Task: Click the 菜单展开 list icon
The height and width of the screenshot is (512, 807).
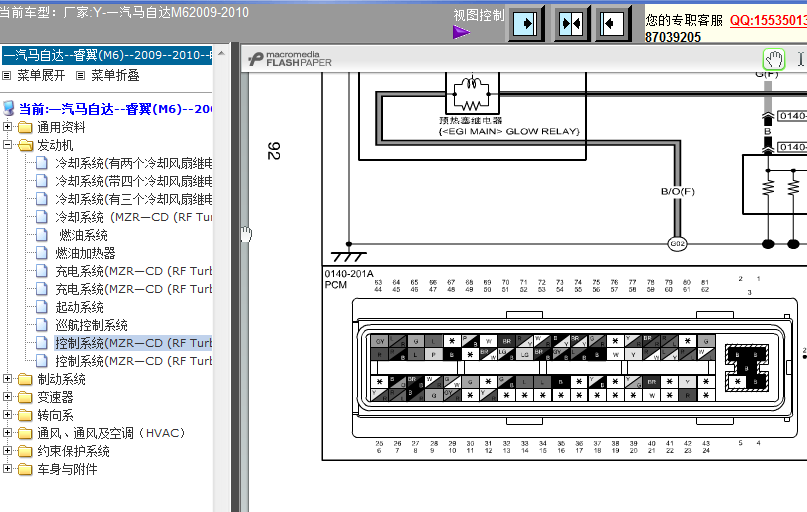Action: tap(7, 76)
